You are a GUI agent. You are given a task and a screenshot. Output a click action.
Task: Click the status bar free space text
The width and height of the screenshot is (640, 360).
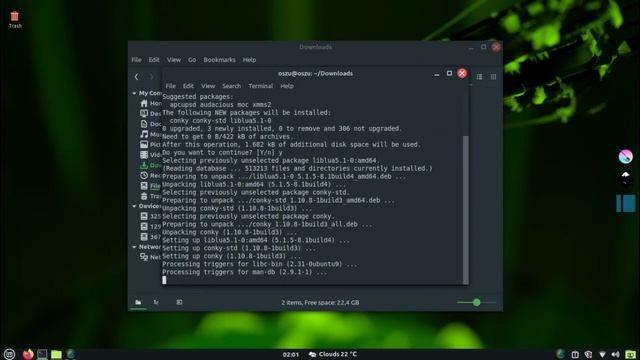tap(320, 302)
